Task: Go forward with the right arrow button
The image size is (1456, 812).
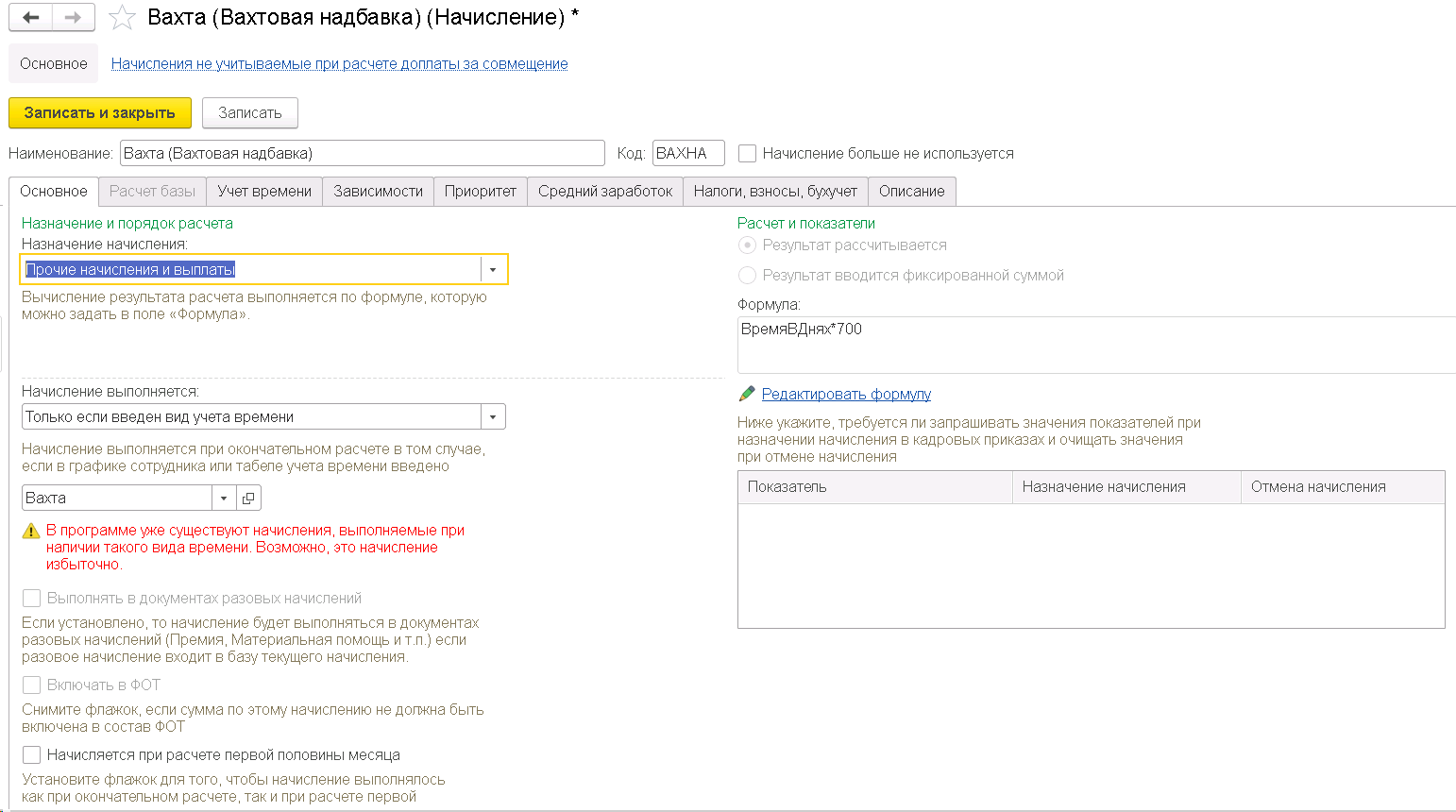Action: 73,18
